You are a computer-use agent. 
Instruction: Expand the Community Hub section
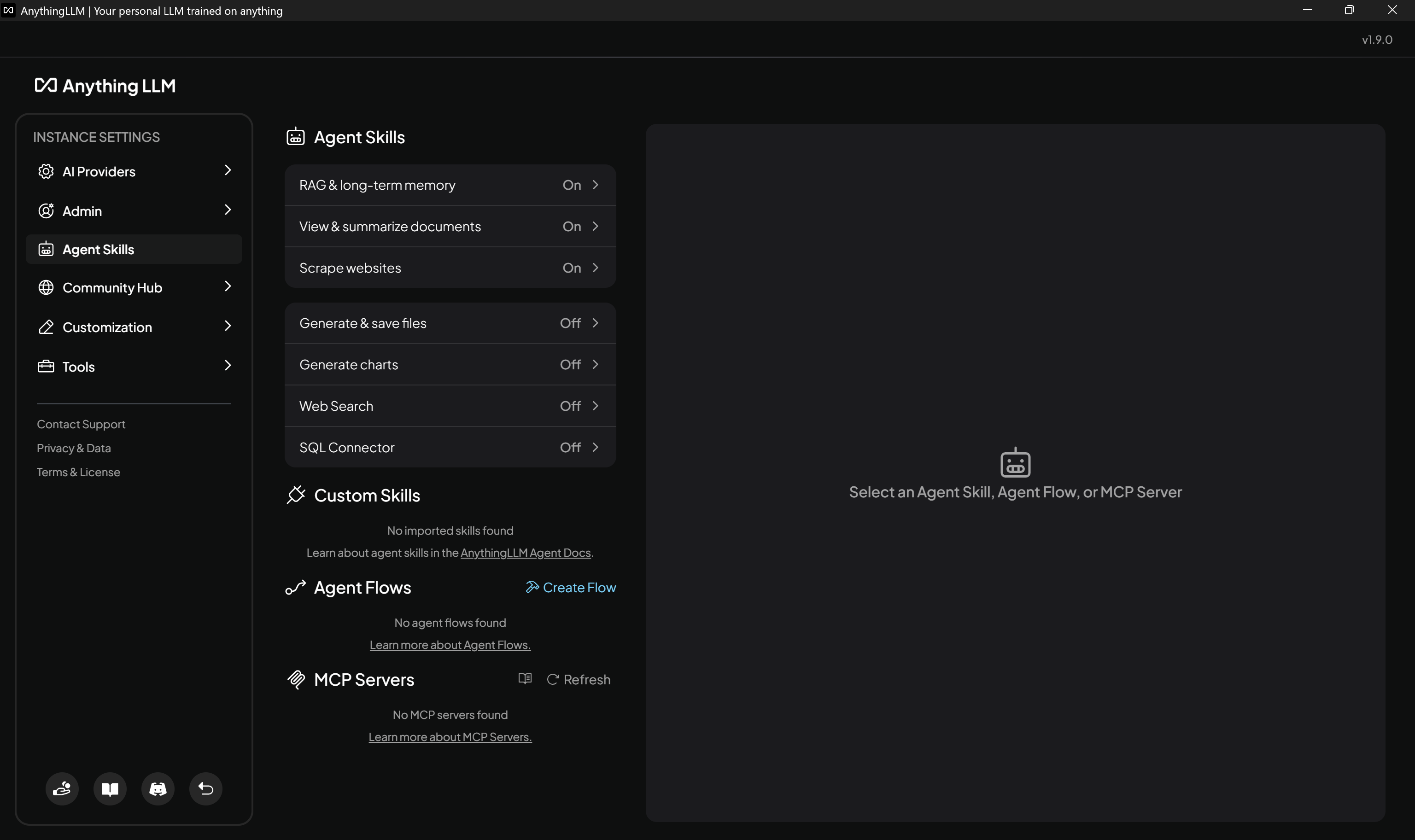click(134, 287)
